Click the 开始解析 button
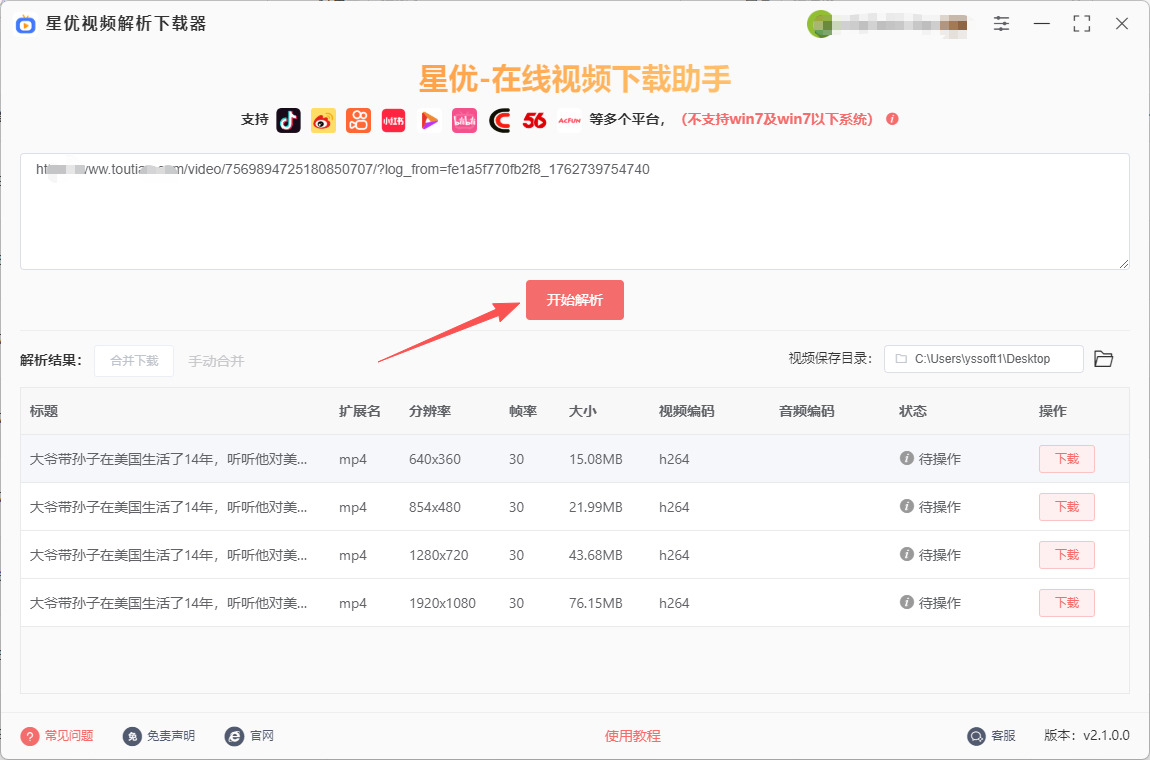The width and height of the screenshot is (1150, 760). coord(575,300)
